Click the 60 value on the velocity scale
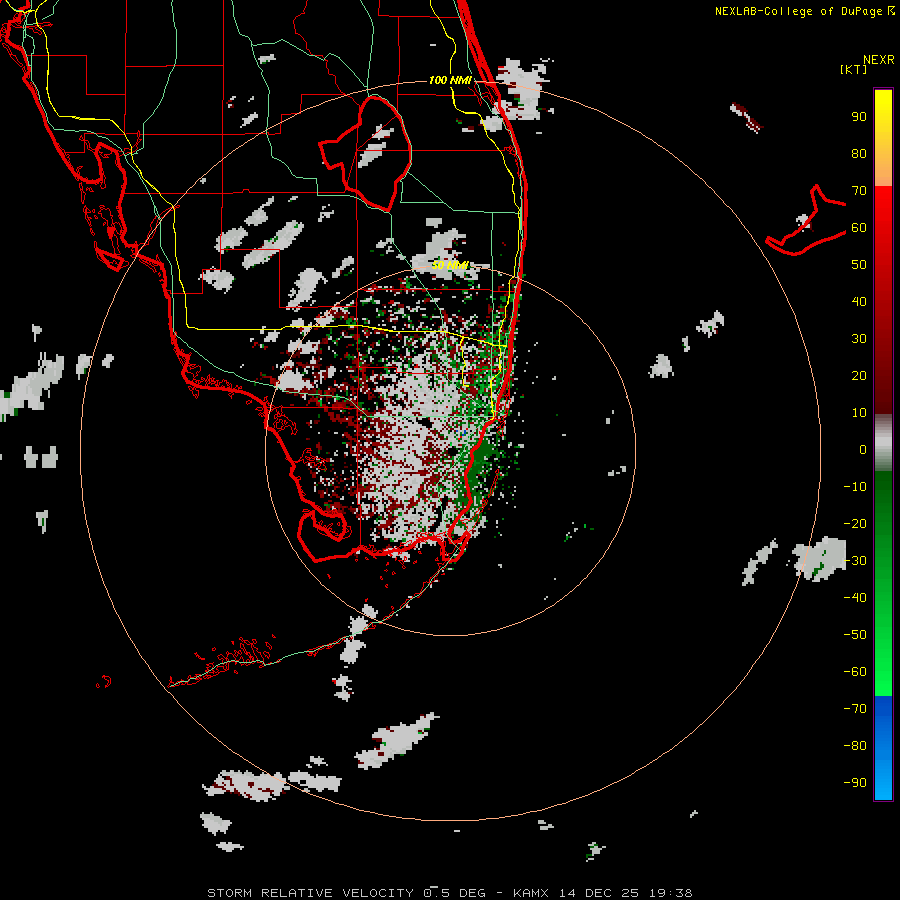This screenshot has height=900, width=900. 859,227
